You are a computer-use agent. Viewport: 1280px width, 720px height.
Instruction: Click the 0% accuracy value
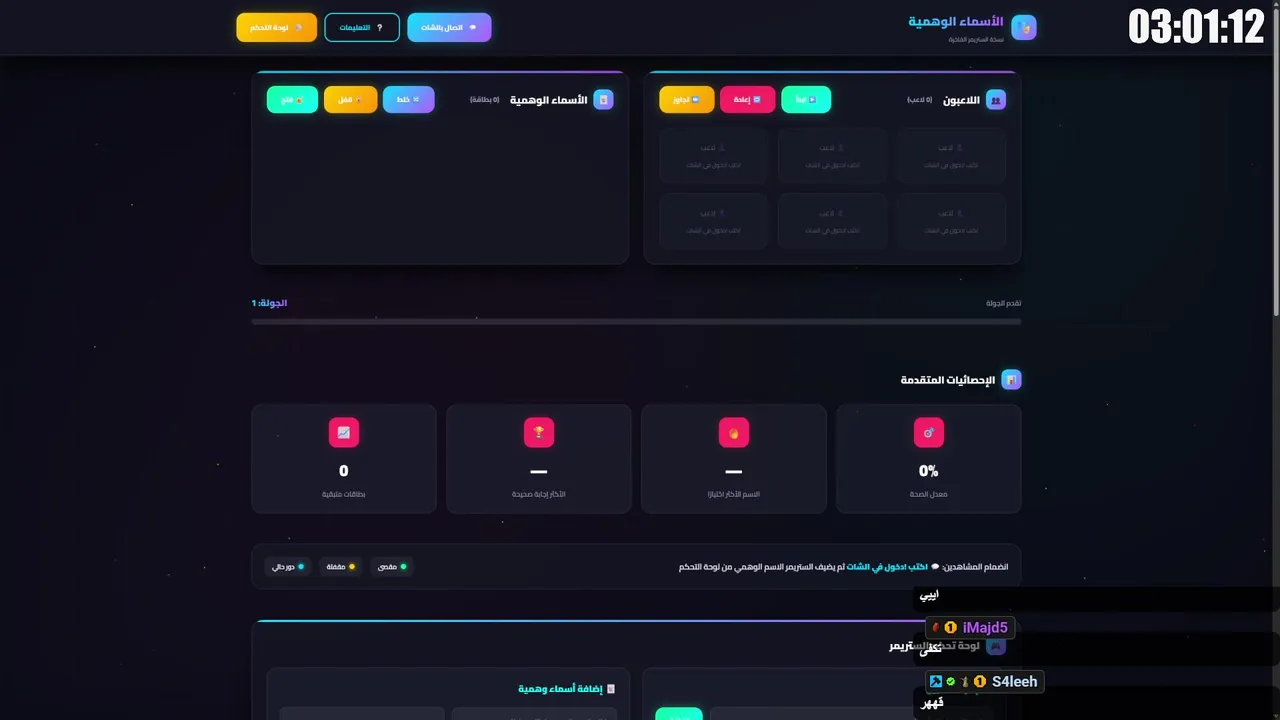pos(929,471)
